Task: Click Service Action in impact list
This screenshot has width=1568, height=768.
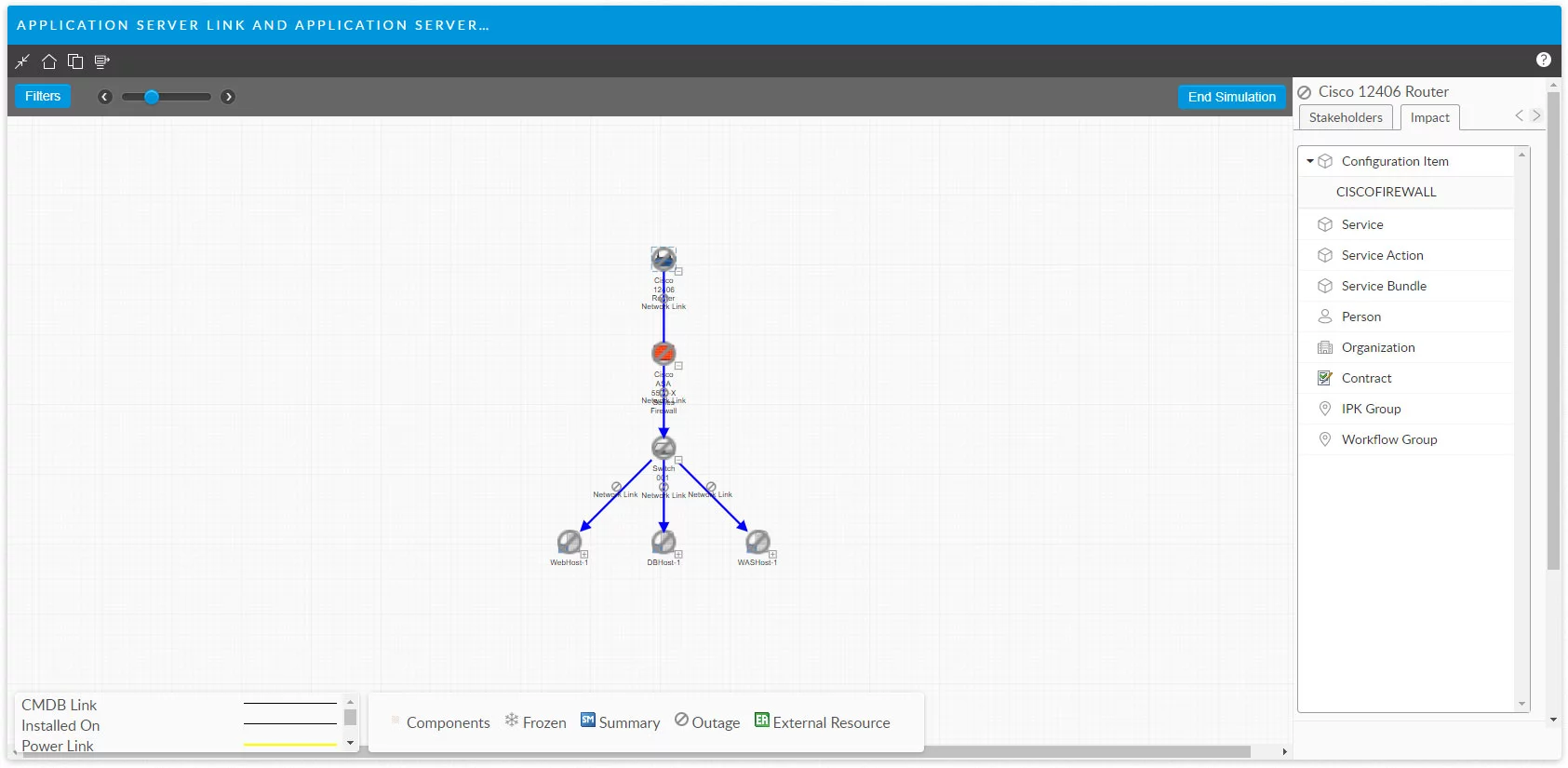Action: (1382, 255)
